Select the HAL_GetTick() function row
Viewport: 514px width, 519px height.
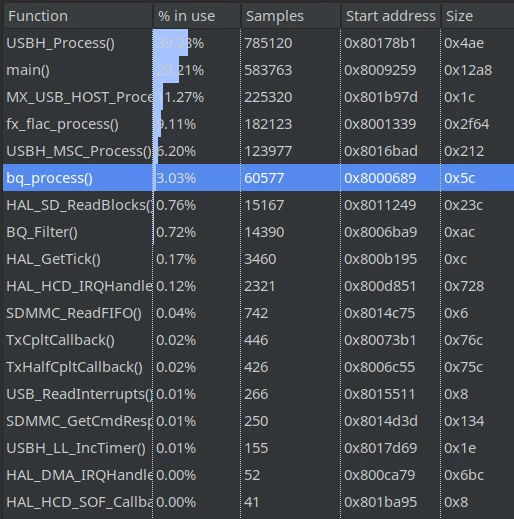(258, 259)
